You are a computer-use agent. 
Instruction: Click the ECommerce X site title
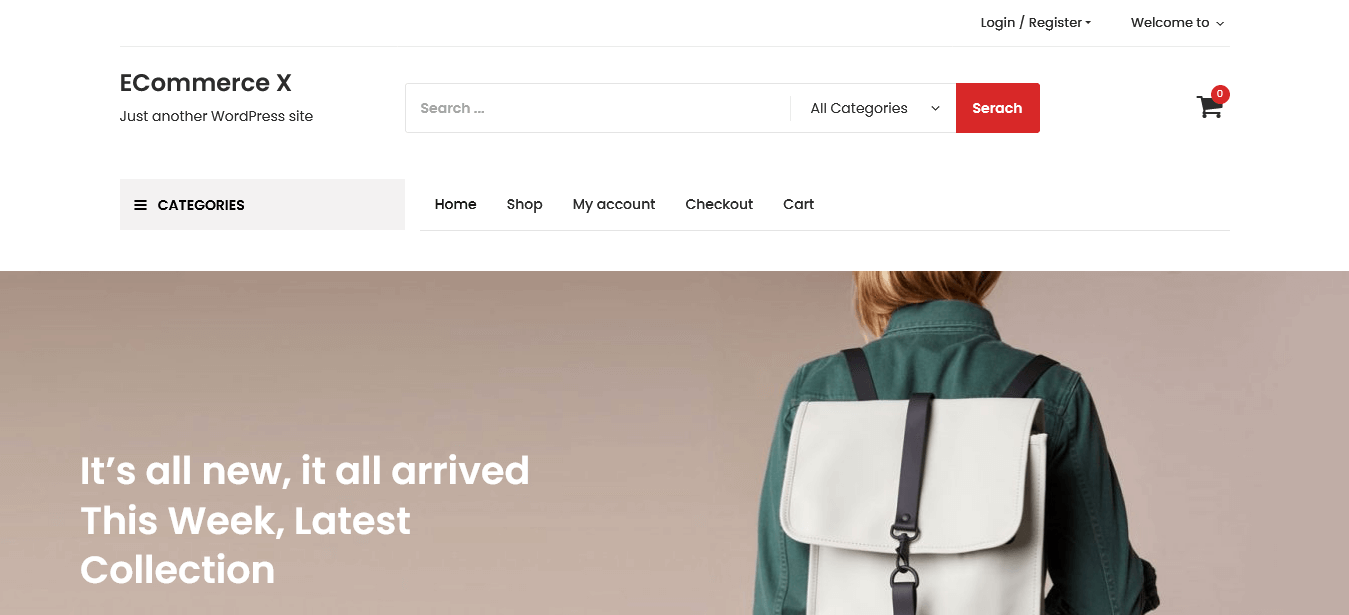click(205, 83)
